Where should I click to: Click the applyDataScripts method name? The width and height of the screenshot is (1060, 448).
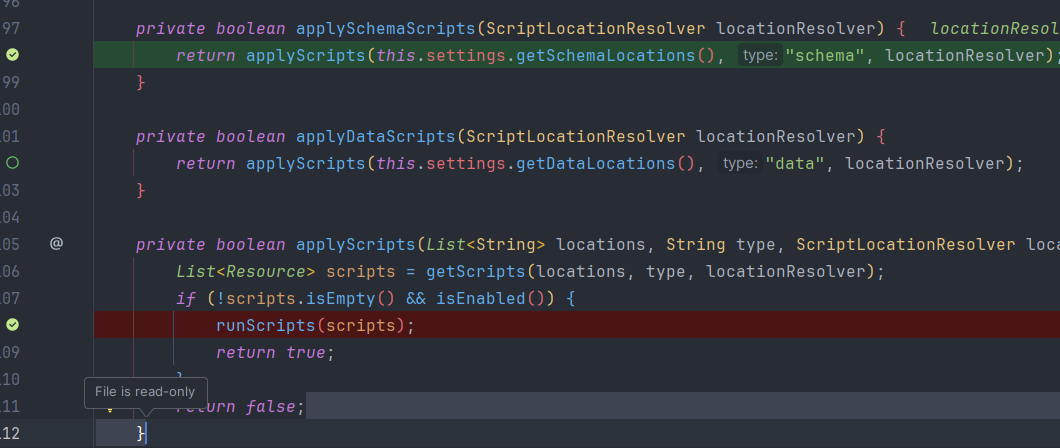tap(376, 136)
